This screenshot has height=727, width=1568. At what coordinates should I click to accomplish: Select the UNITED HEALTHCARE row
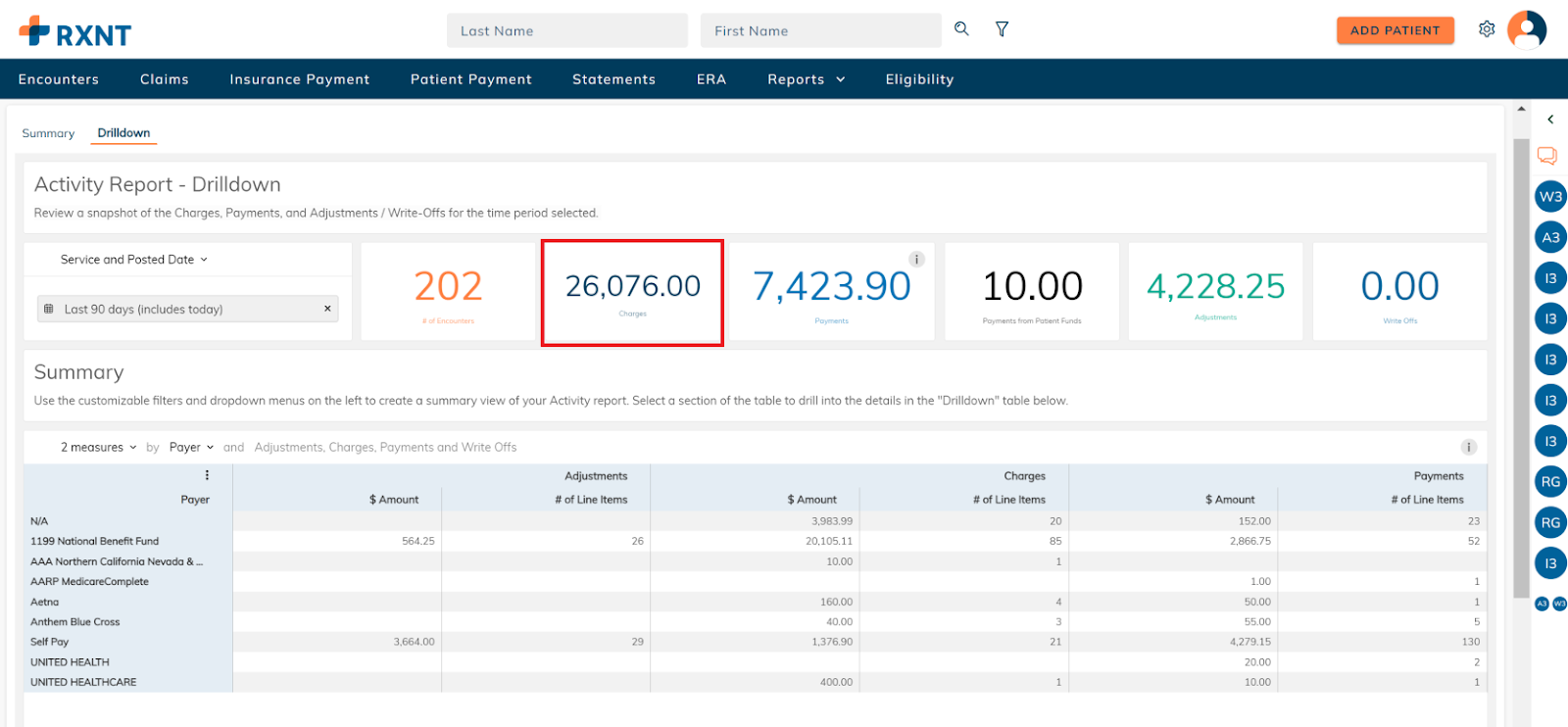click(x=755, y=682)
